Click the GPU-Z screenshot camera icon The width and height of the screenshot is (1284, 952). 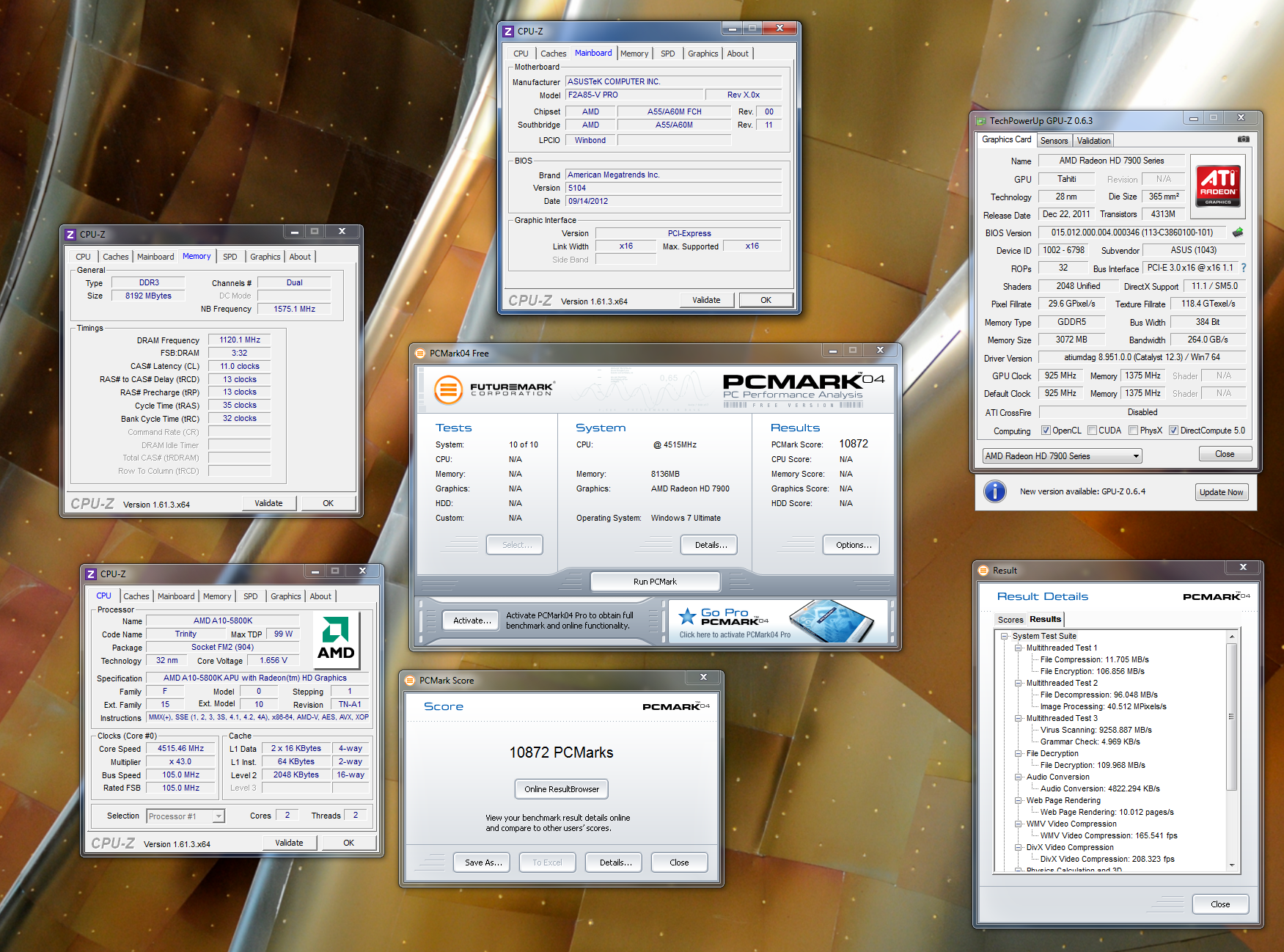click(1244, 139)
